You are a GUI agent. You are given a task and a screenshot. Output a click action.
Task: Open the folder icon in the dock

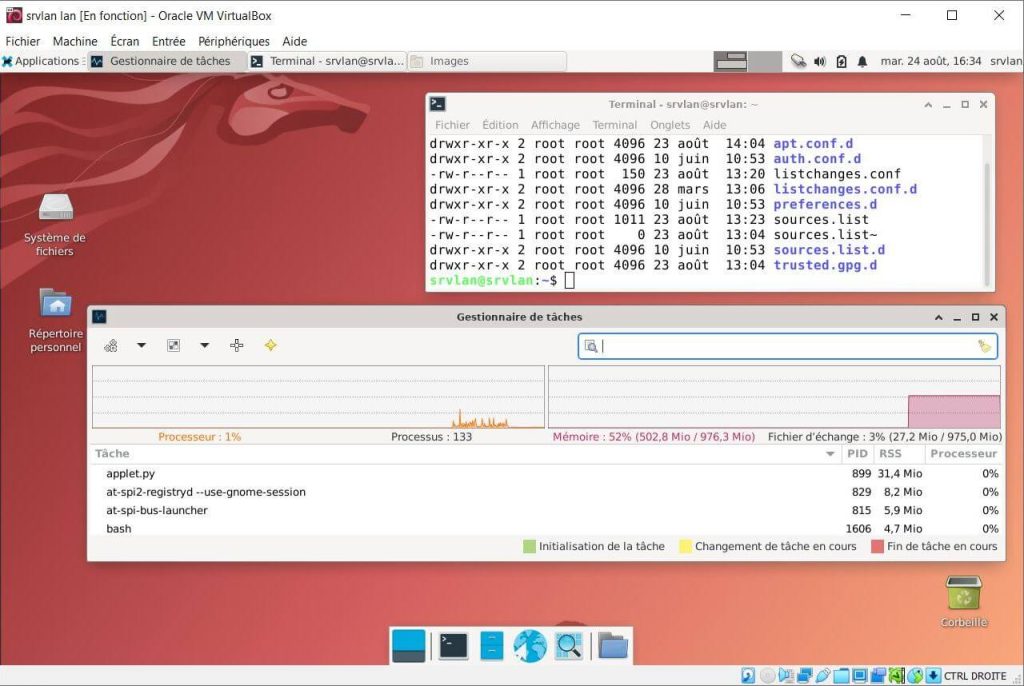point(613,645)
